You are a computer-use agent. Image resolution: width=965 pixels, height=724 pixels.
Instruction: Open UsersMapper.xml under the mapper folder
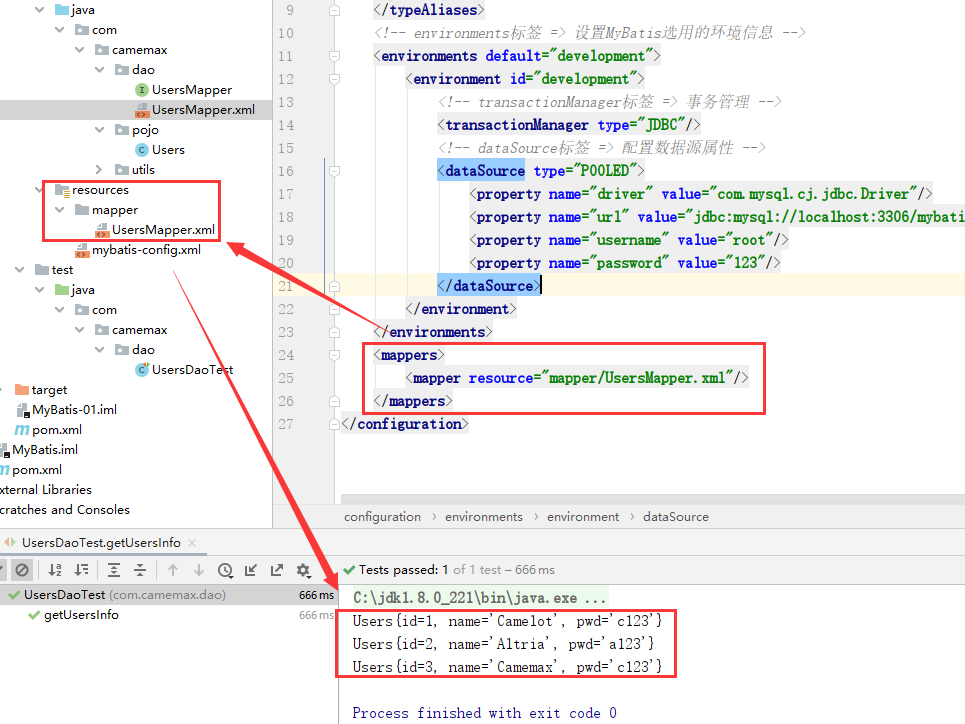point(163,230)
